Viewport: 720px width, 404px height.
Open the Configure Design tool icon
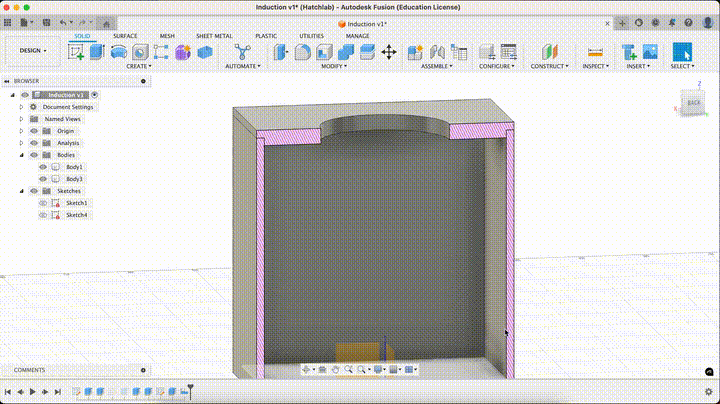click(x=487, y=52)
